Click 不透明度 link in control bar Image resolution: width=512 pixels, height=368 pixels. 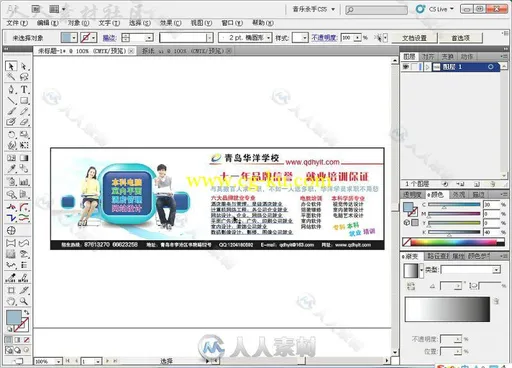click(324, 38)
